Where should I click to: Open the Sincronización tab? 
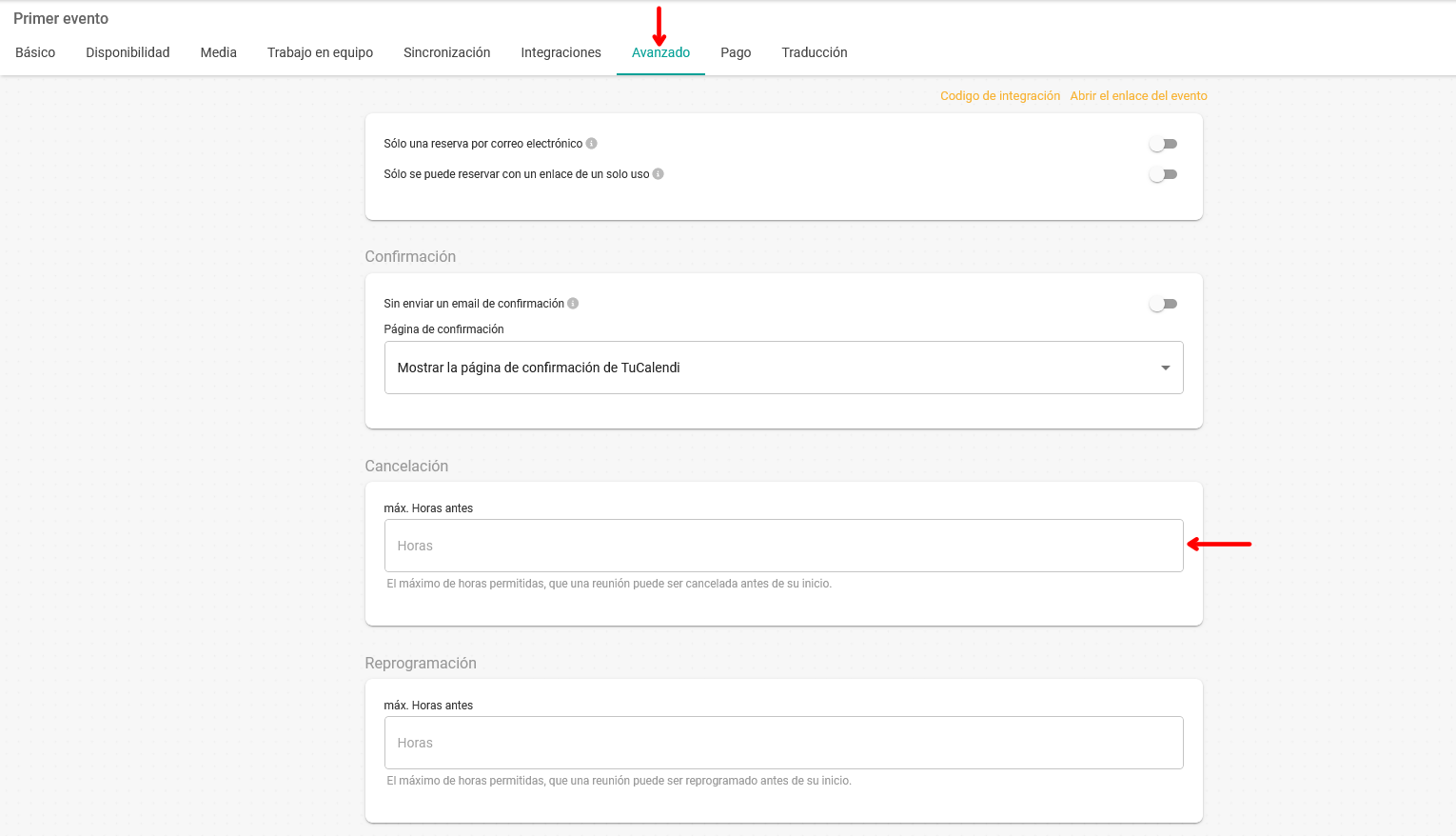(446, 52)
